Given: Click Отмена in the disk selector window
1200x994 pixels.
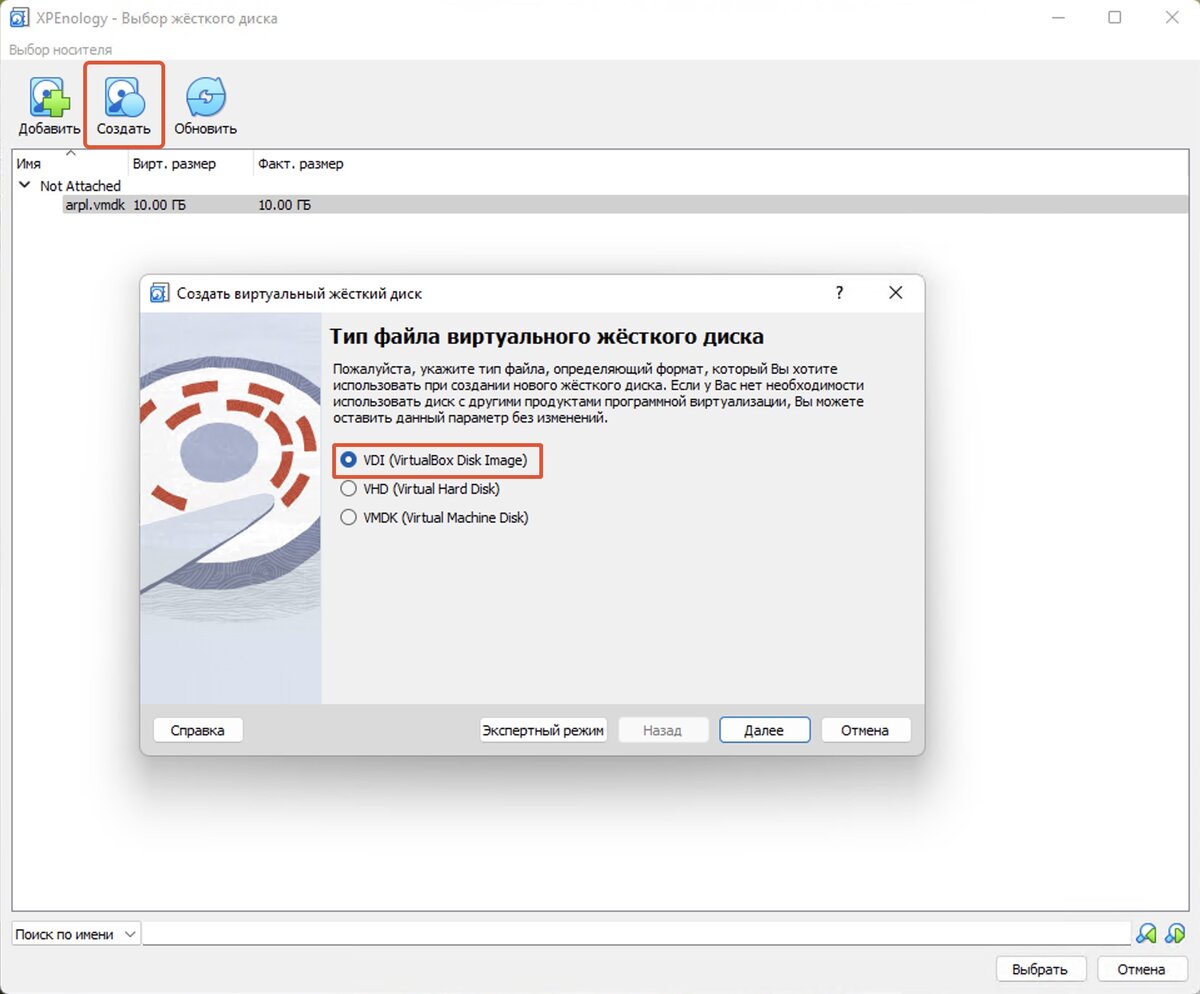Looking at the screenshot, I should [x=1141, y=969].
